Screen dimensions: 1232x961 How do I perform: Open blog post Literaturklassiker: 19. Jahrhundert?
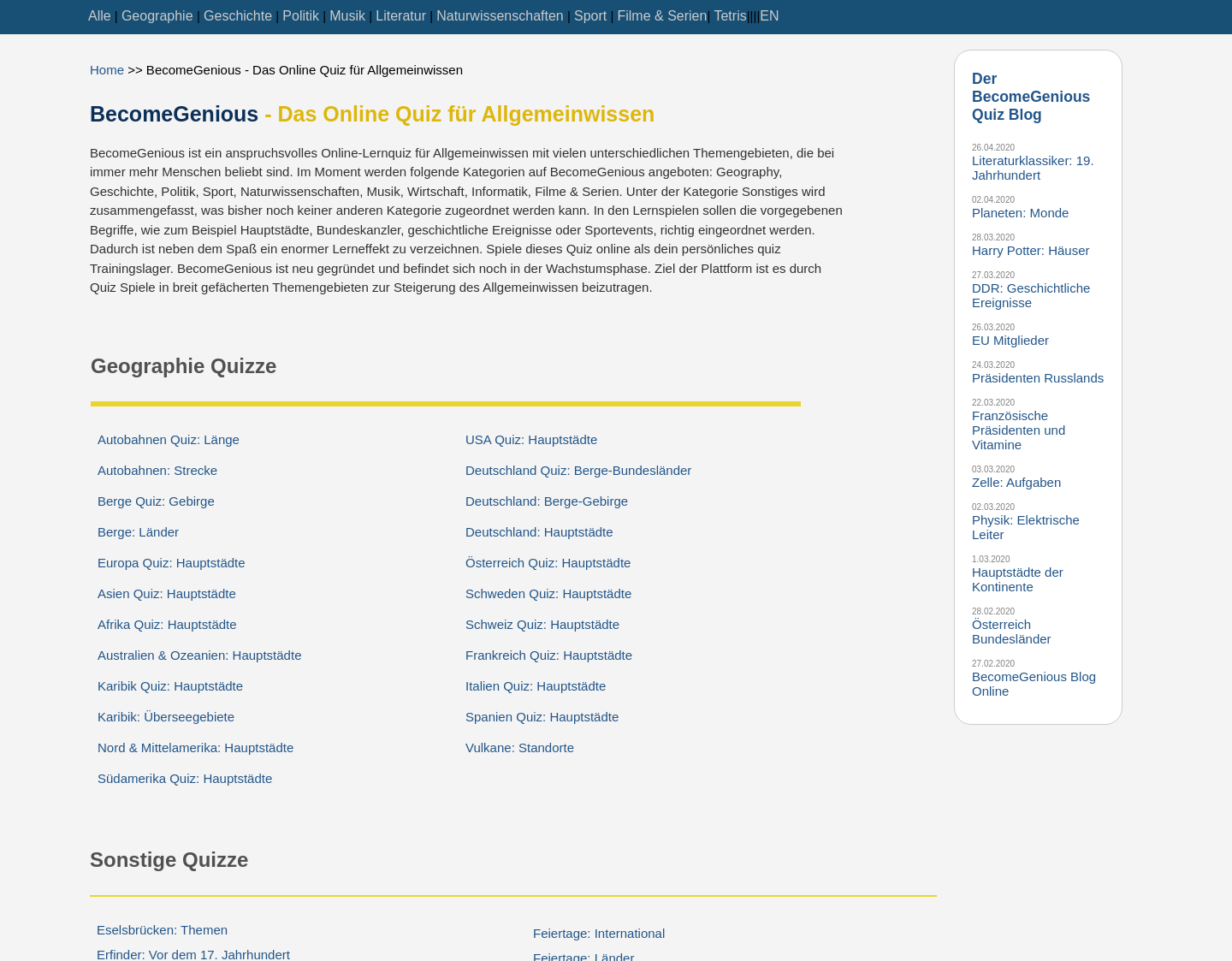[x=1033, y=168]
